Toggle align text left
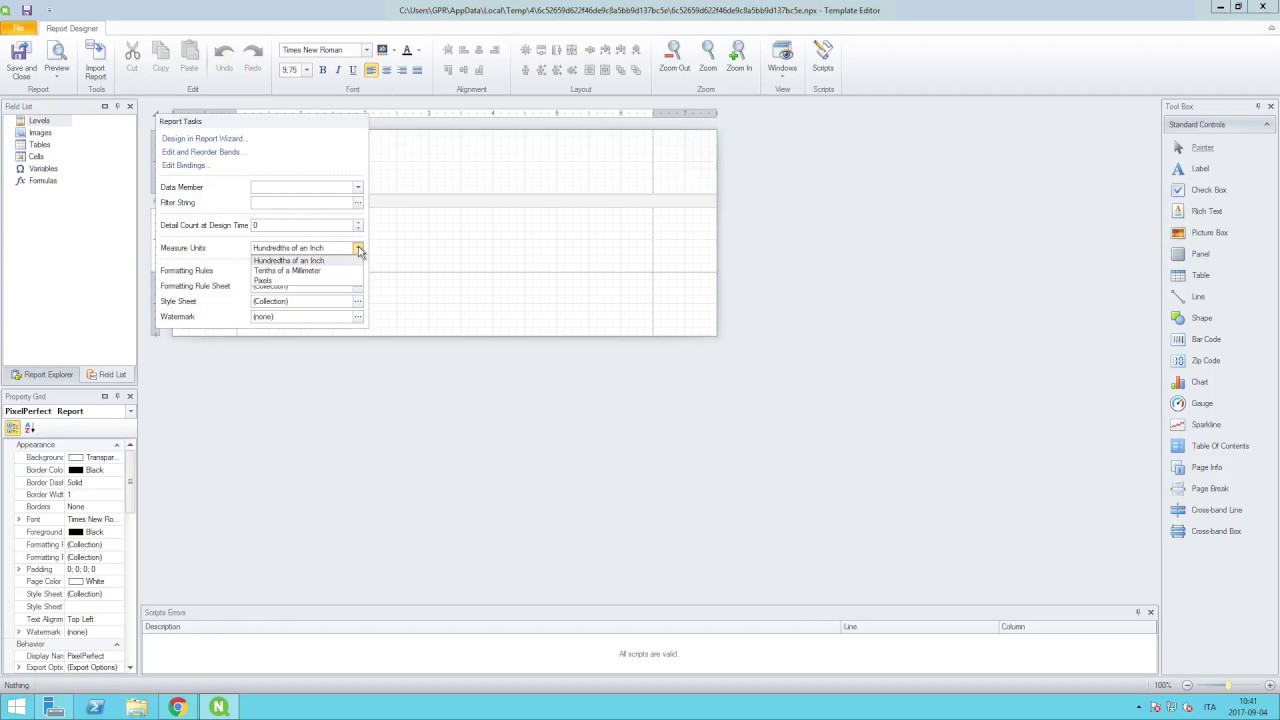 [x=371, y=70]
